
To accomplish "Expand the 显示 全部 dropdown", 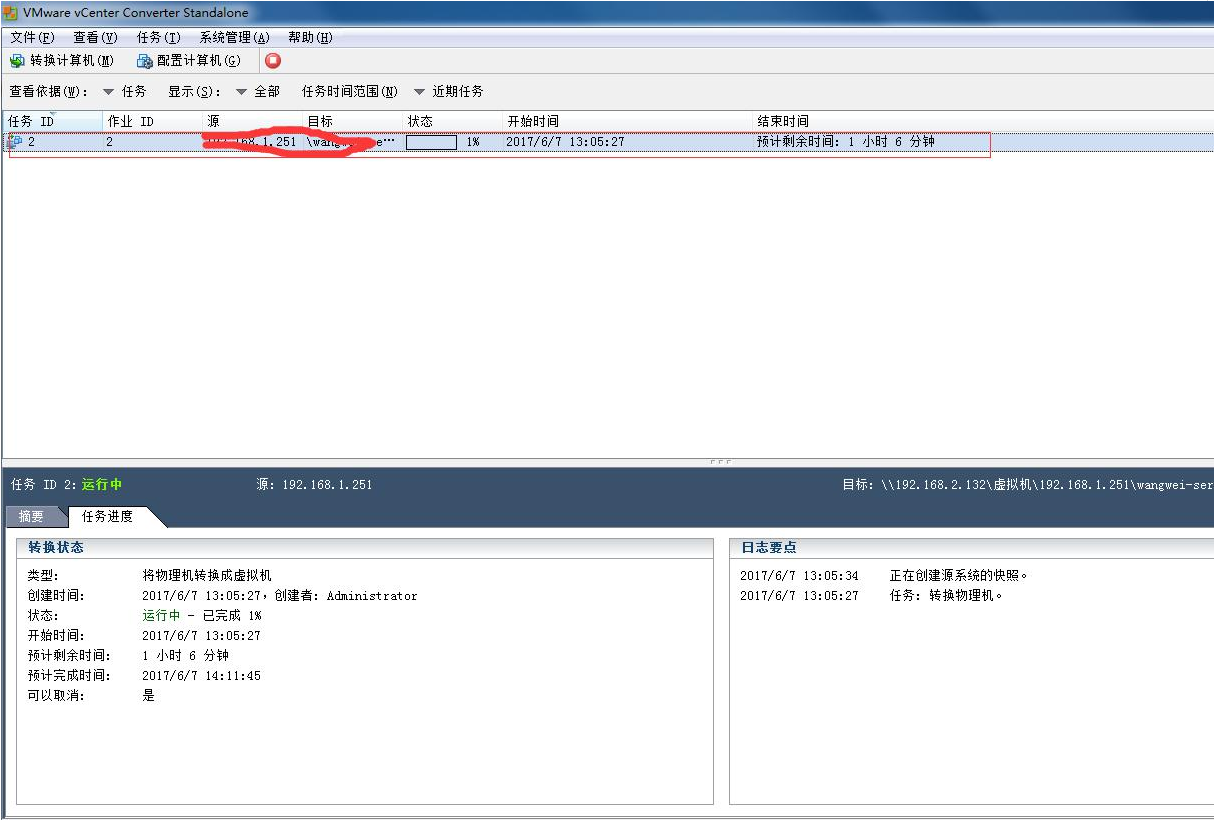I will coord(258,91).
